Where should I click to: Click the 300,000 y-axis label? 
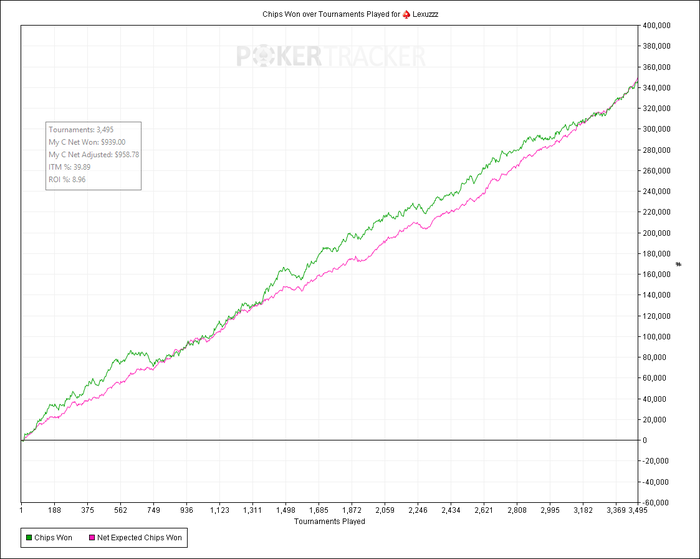656,129
